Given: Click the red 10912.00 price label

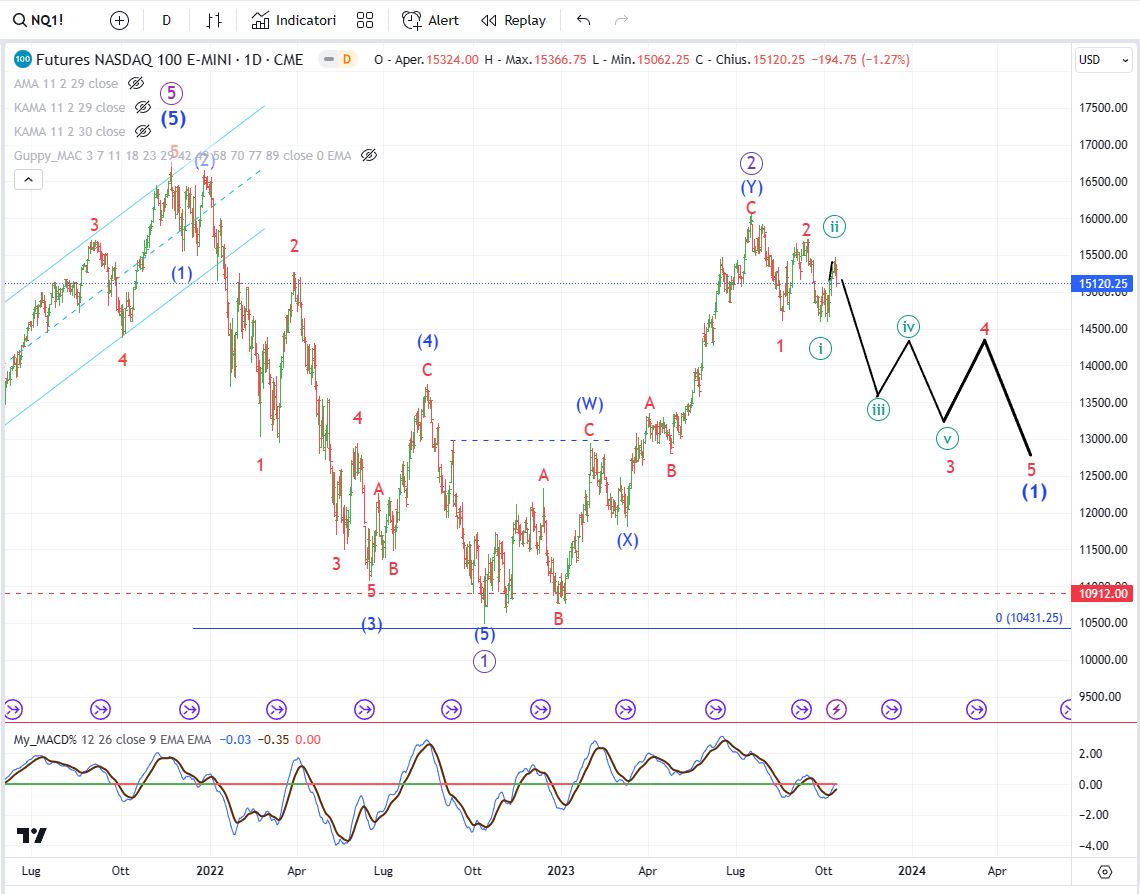Looking at the screenshot, I should point(1103,594).
